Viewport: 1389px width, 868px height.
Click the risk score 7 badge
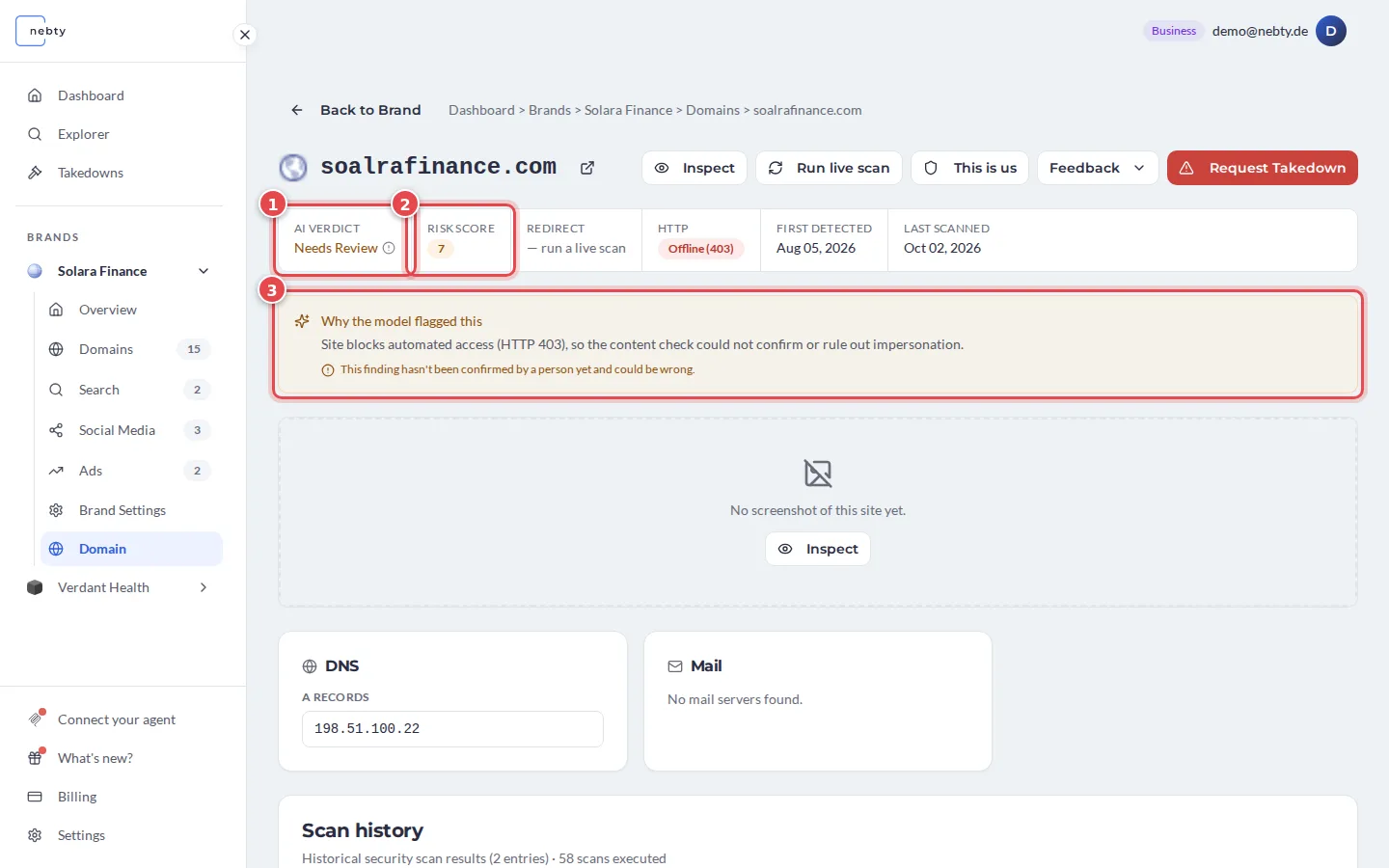click(441, 249)
